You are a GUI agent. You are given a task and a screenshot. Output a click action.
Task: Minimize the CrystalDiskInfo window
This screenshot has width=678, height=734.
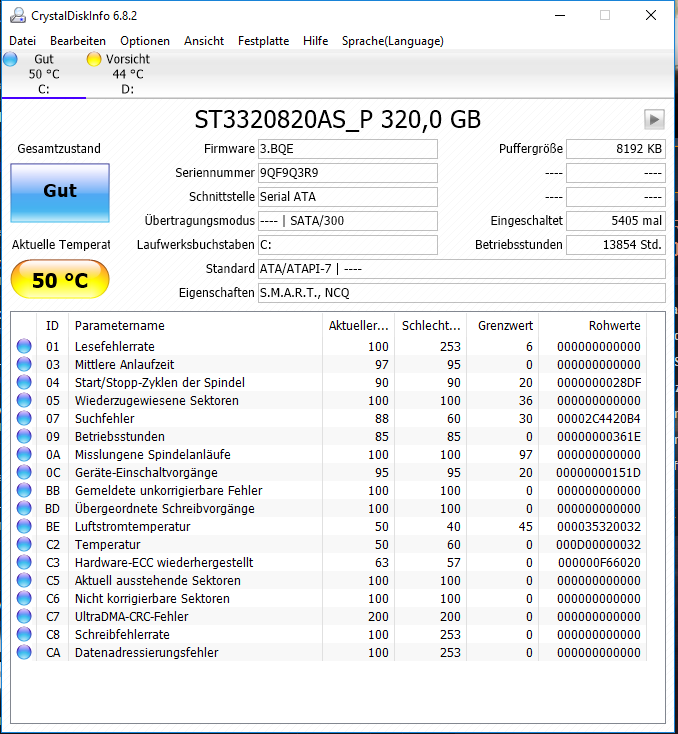pyautogui.click(x=560, y=15)
